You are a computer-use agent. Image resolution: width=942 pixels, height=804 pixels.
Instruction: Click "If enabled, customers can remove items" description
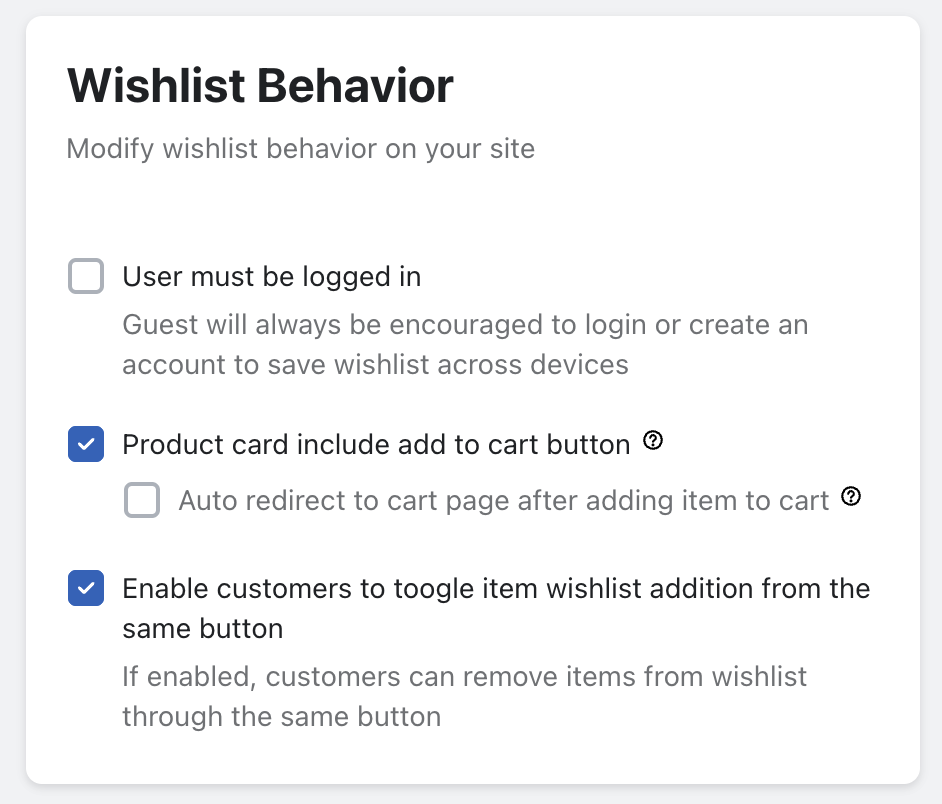(x=464, y=677)
